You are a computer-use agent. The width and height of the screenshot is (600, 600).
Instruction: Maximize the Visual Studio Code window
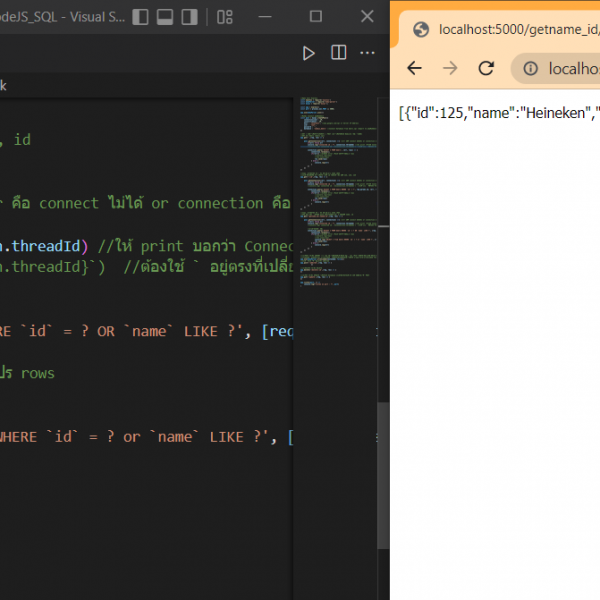316,17
